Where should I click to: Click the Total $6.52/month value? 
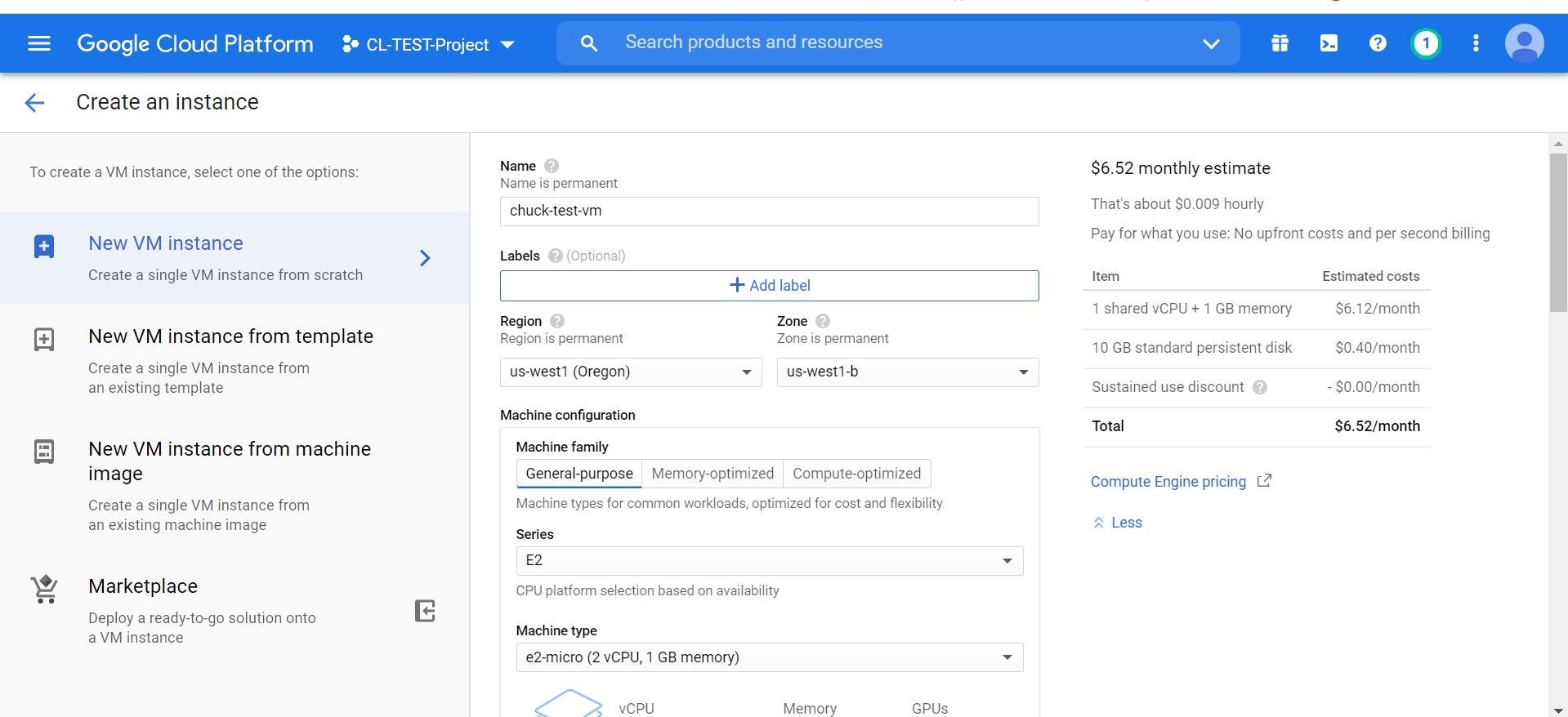(x=1378, y=426)
